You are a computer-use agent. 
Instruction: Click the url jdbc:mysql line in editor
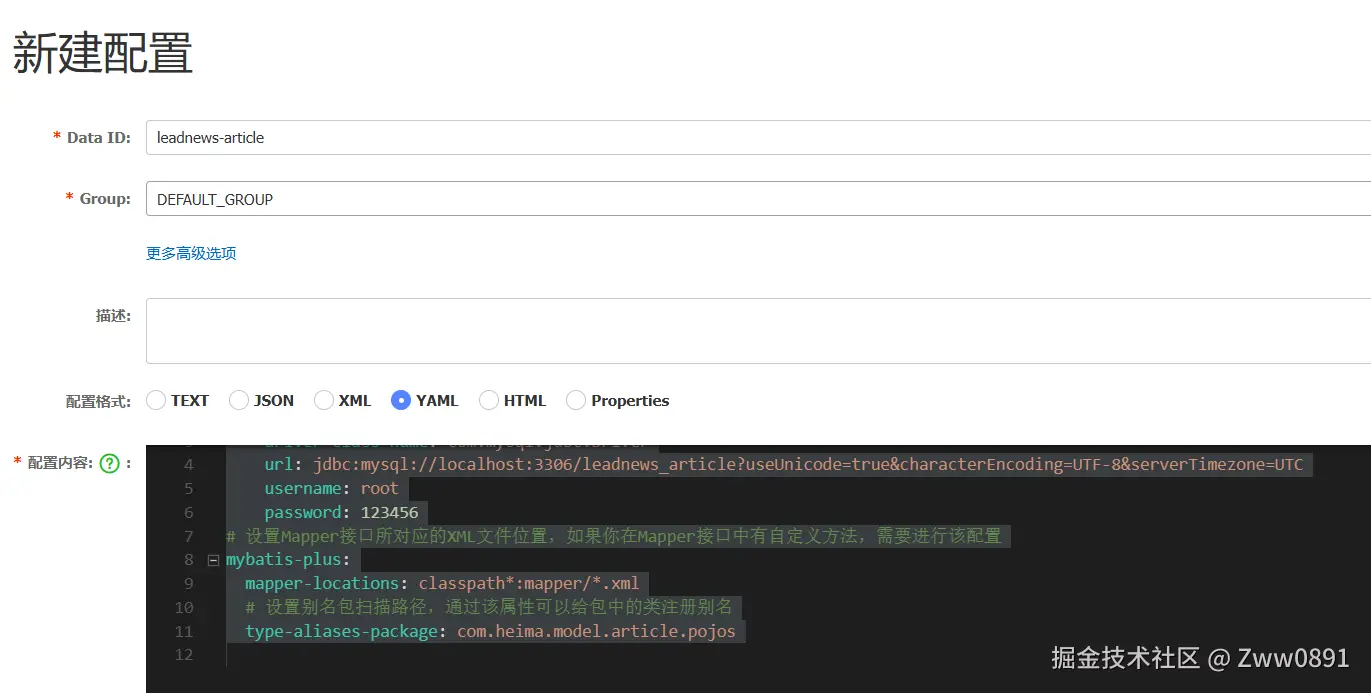[783, 465]
